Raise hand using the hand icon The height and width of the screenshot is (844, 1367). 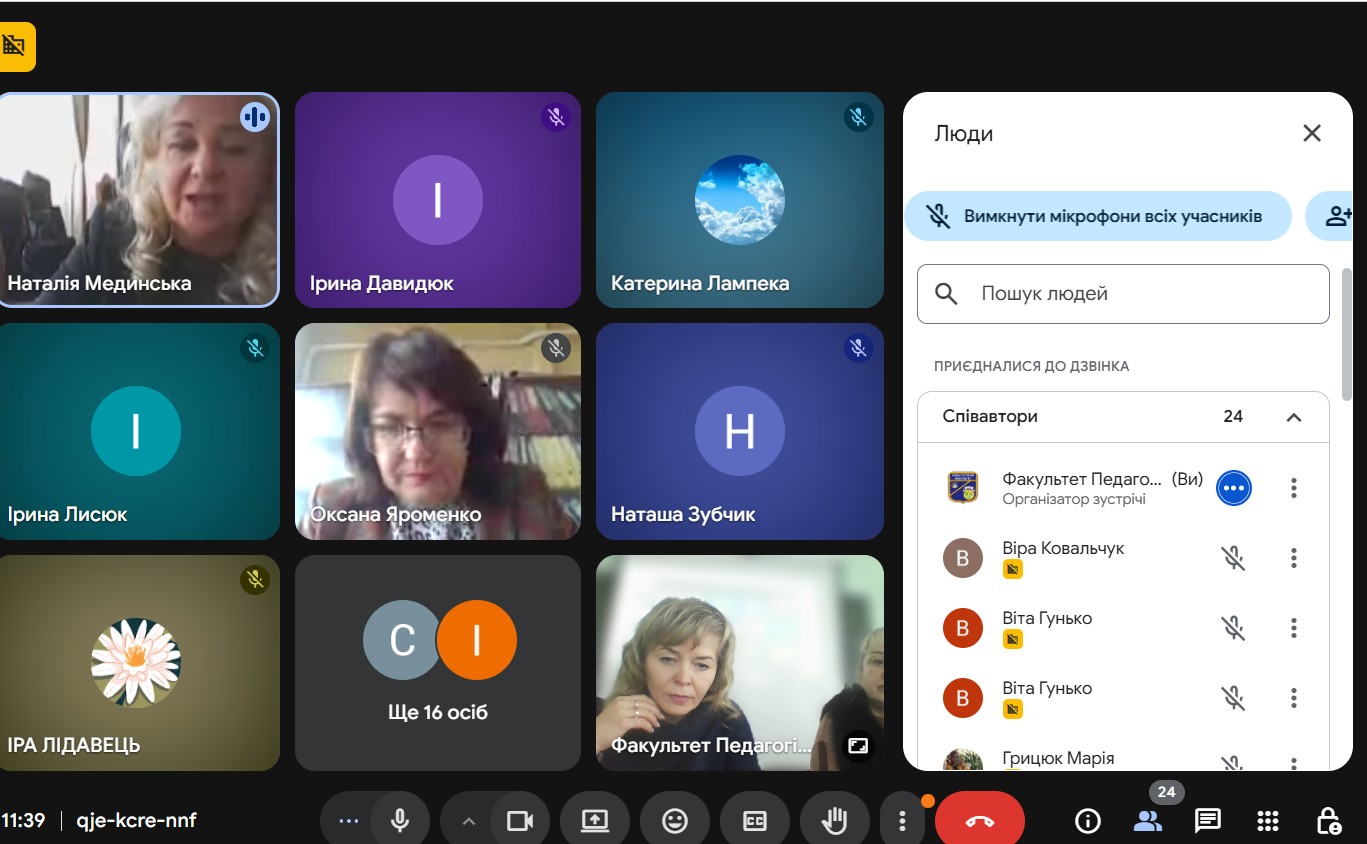pyautogui.click(x=834, y=821)
